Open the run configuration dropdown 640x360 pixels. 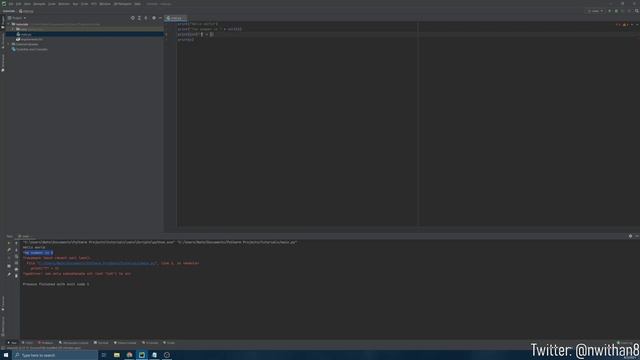[x=595, y=11]
